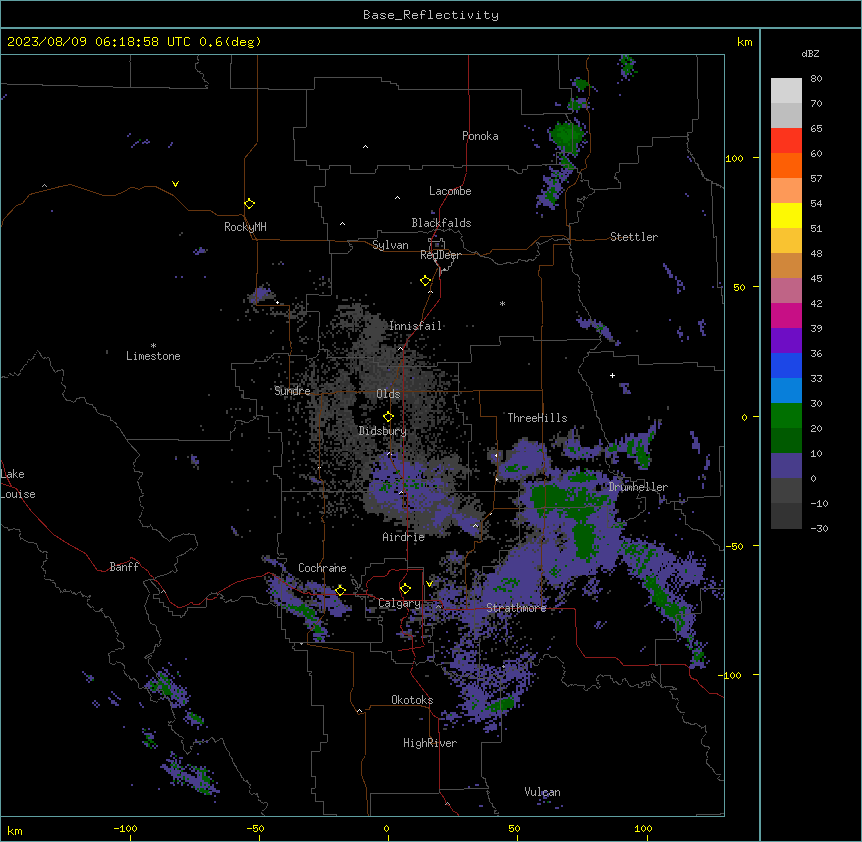Pick the magenta swatch in dBZ legend
Viewport: 862px width, 842px height.
pyautogui.click(x=786, y=315)
